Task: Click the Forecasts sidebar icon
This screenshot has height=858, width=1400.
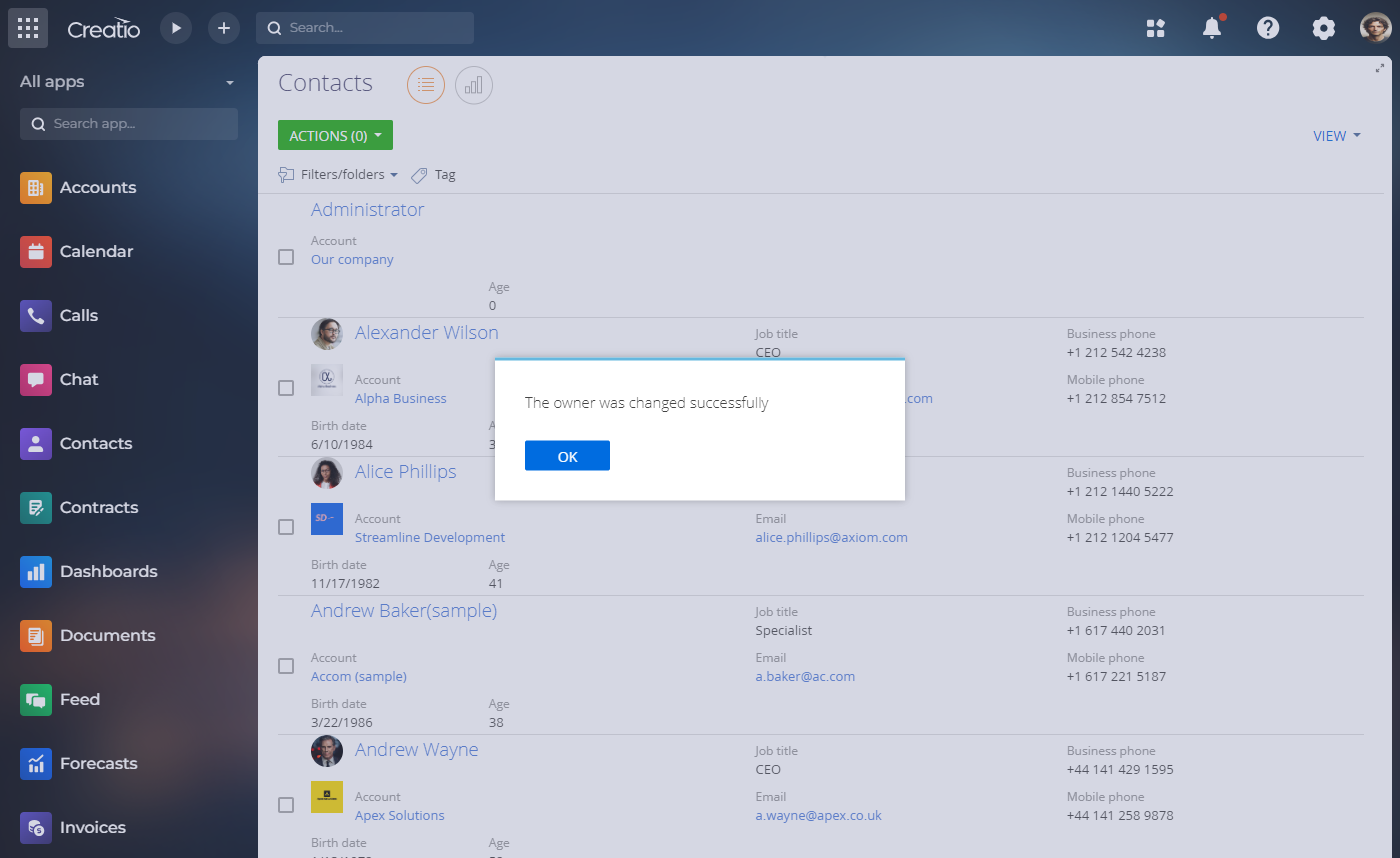Action: (x=36, y=764)
